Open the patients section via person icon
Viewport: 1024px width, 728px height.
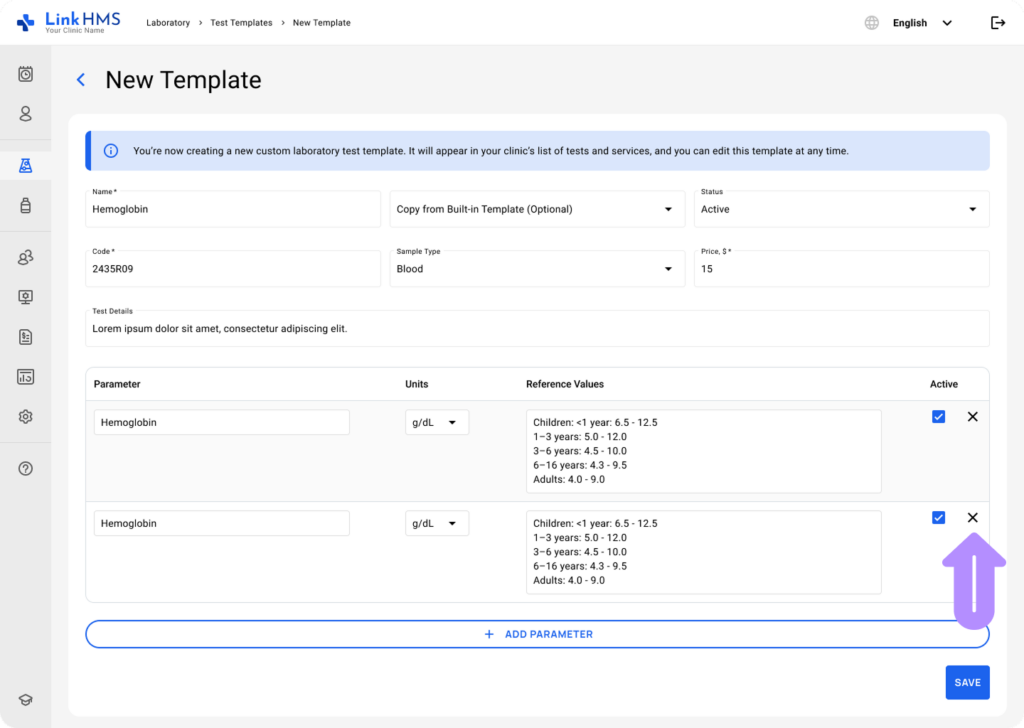click(25, 114)
